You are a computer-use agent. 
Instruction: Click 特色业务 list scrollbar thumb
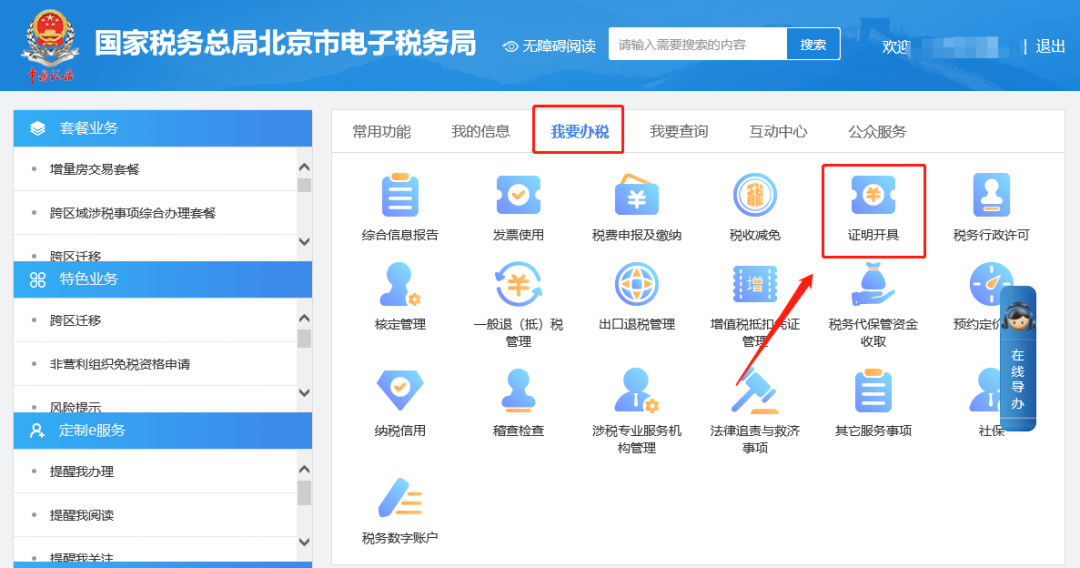coord(304,338)
